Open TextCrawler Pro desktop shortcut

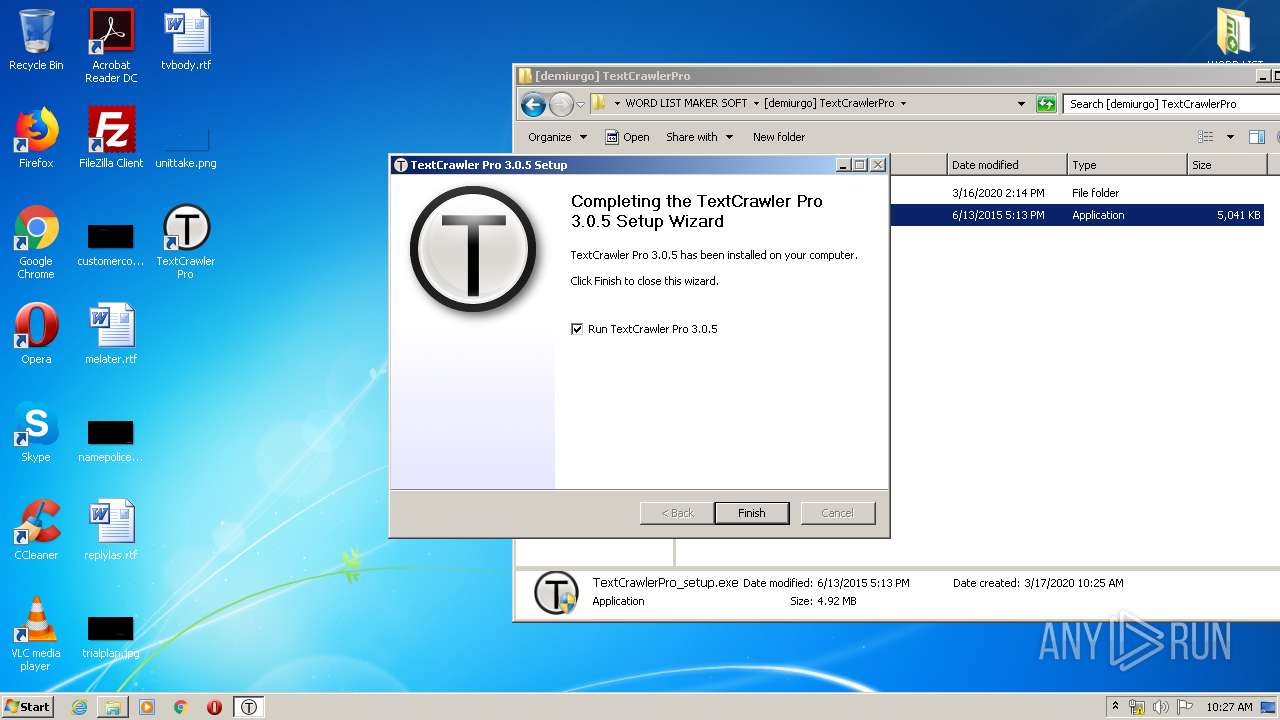click(x=186, y=243)
